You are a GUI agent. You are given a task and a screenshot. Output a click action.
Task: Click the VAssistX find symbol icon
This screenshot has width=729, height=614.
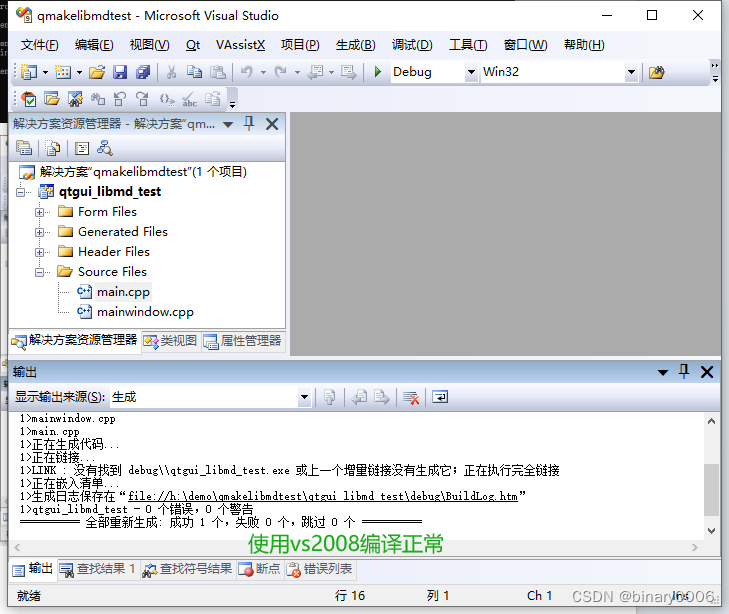[75, 99]
